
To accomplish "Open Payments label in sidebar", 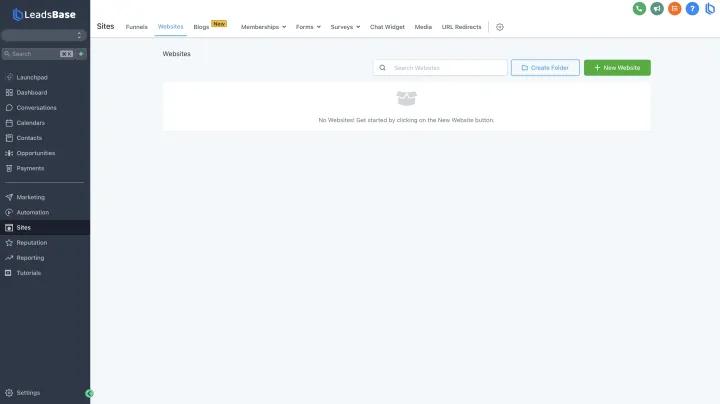I will [30, 168].
